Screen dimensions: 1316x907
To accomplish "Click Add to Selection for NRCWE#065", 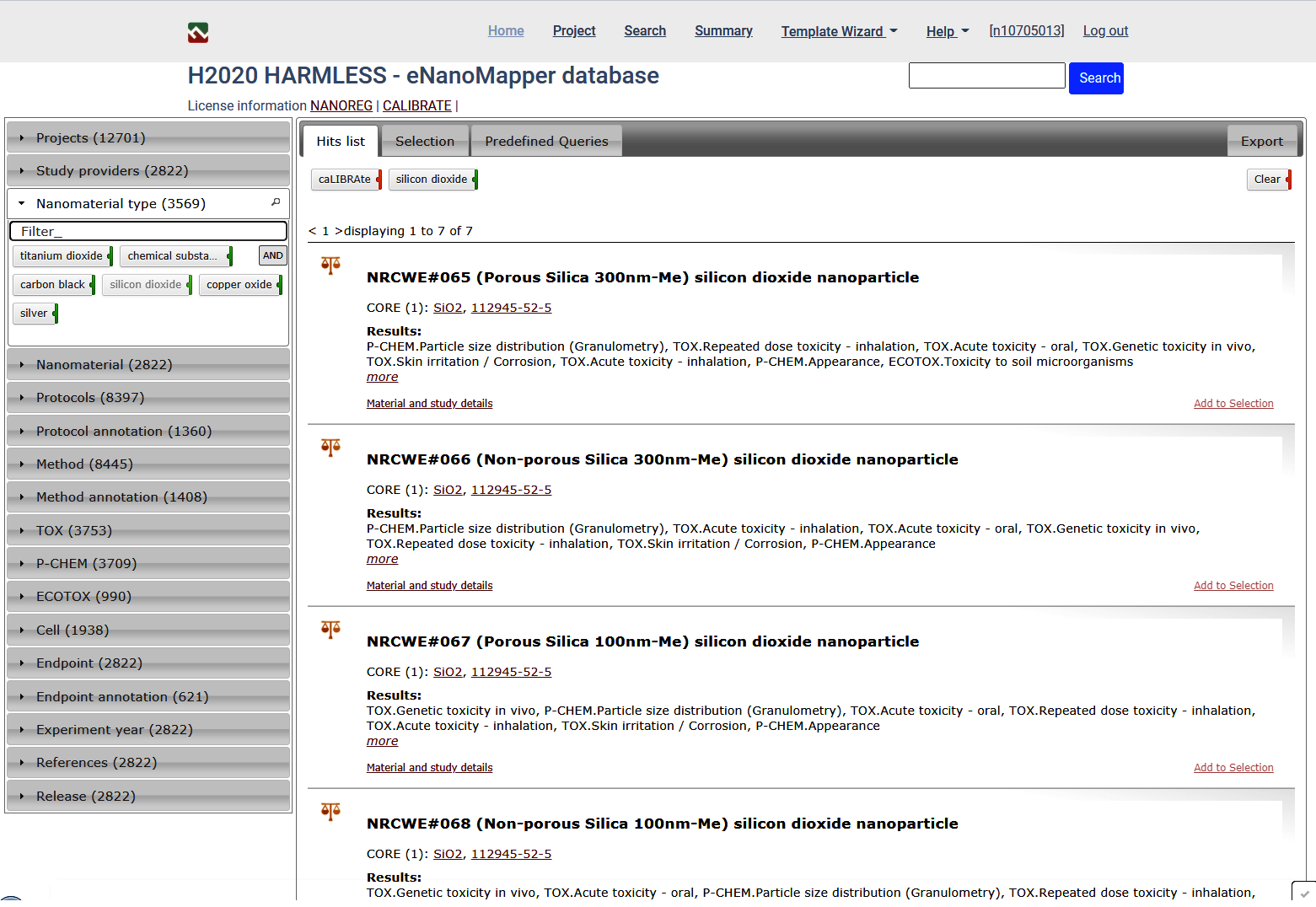I will pyautogui.click(x=1233, y=404).
